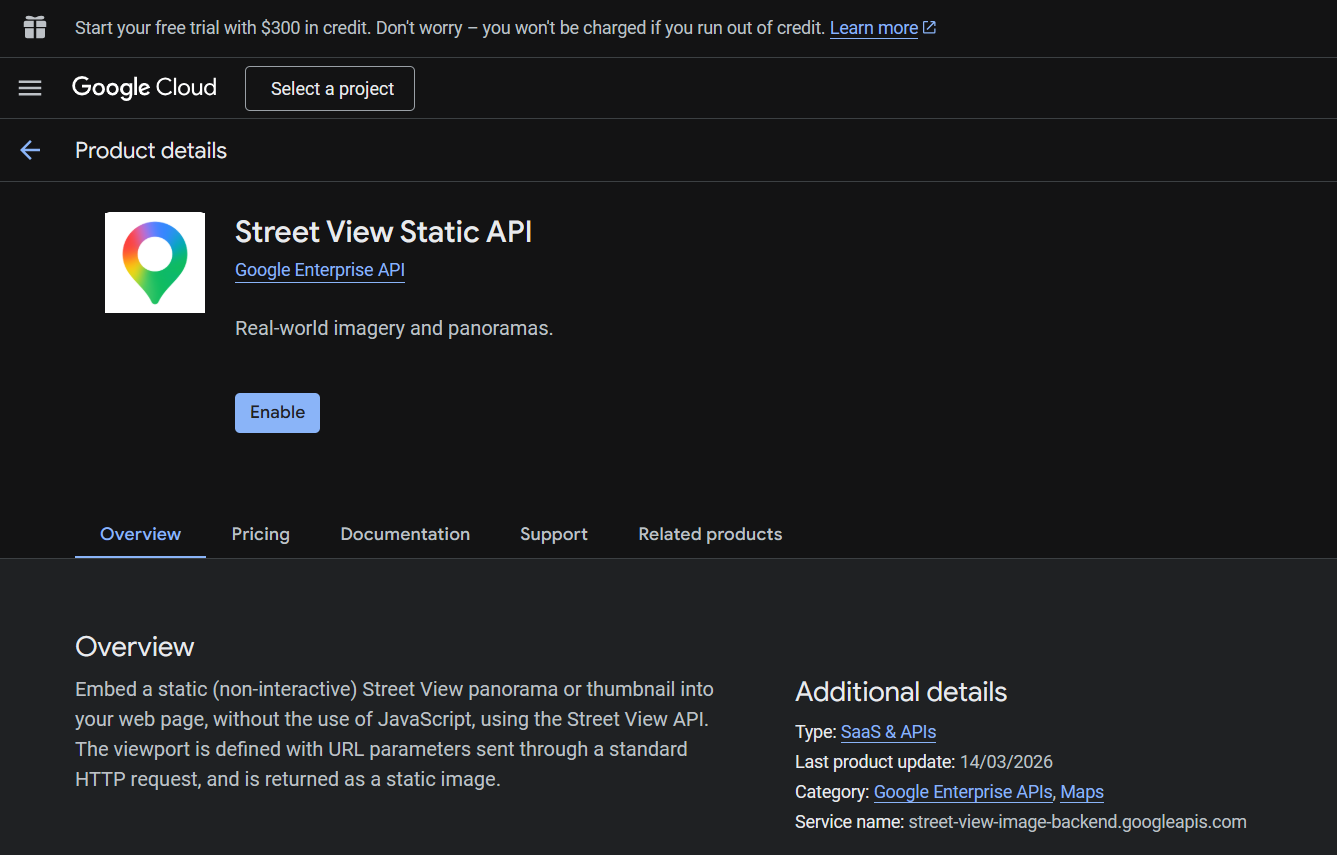Click the Google Cloud logo

[x=144, y=88]
